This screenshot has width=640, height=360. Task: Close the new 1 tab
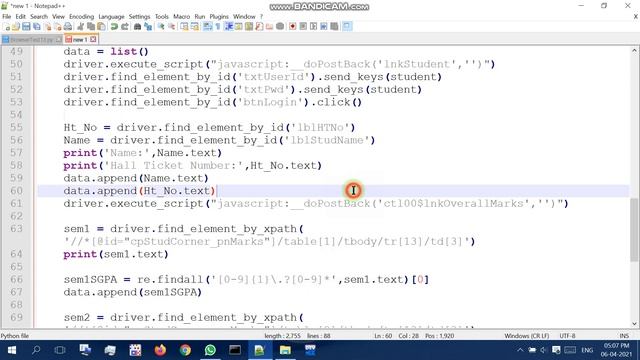pos(93,39)
